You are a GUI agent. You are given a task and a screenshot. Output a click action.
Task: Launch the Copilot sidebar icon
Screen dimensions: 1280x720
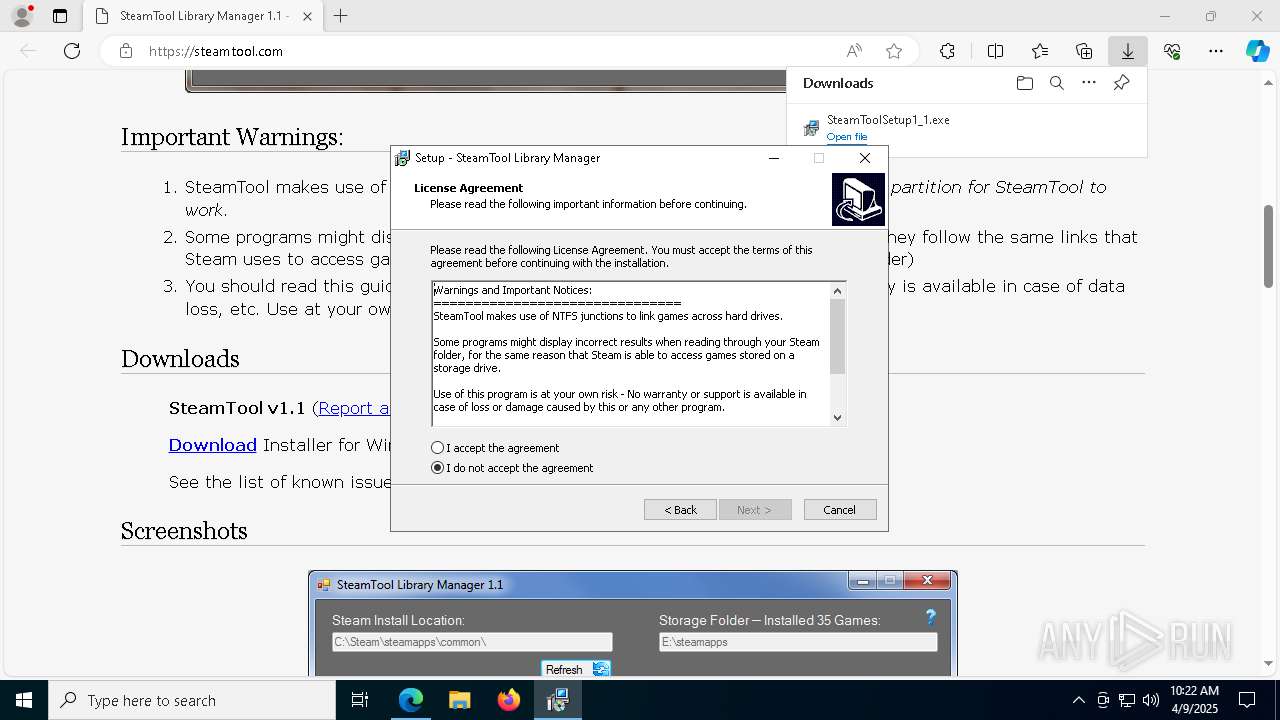tap(1258, 51)
